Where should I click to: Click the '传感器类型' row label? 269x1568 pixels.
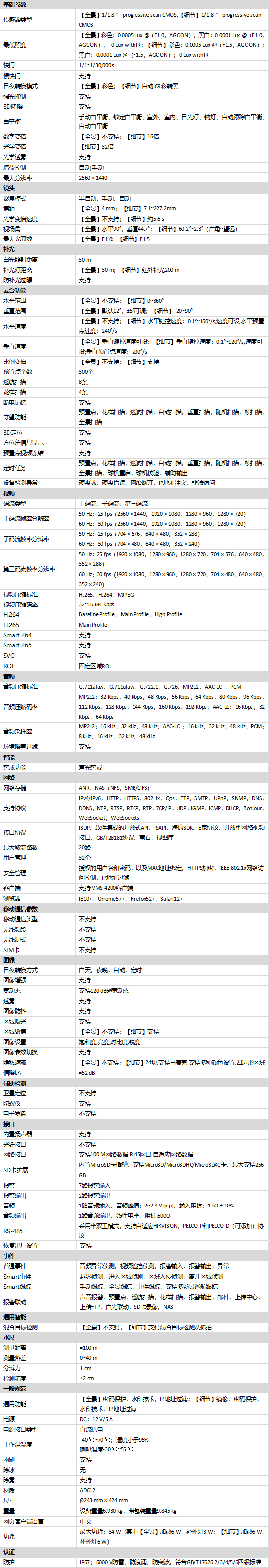point(17,20)
